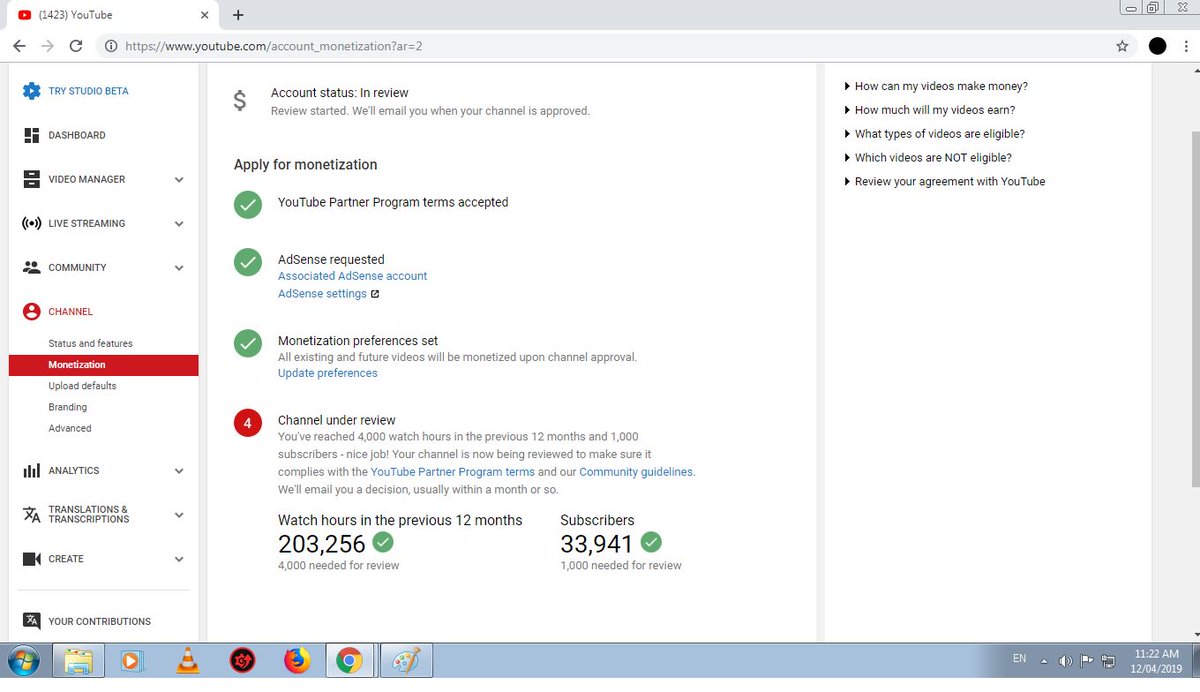Screen dimensions: 1200x692
Task: Click the browser back arrow
Action: (19, 46)
